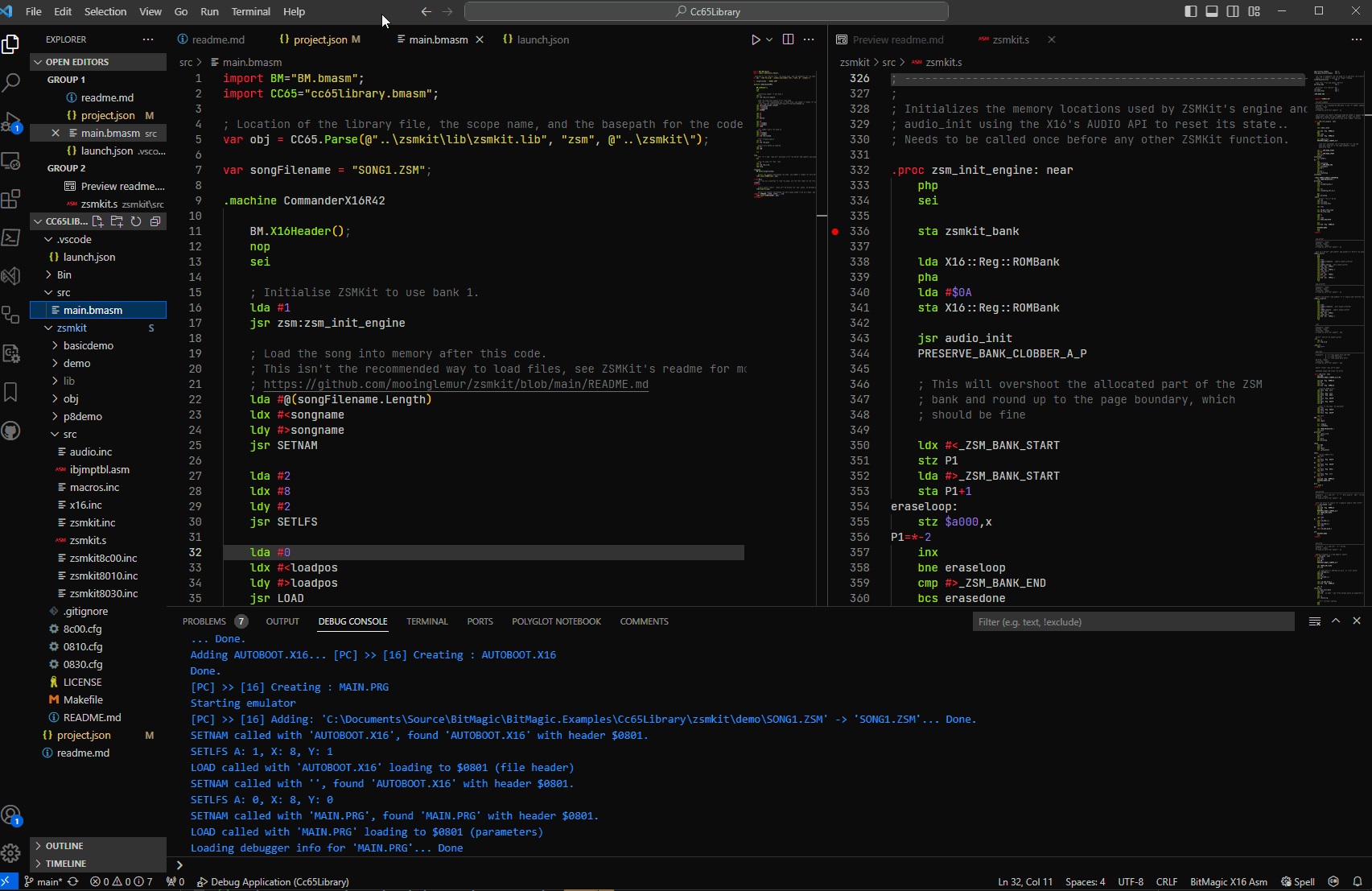Expand the TIMELINE section

[98, 864]
